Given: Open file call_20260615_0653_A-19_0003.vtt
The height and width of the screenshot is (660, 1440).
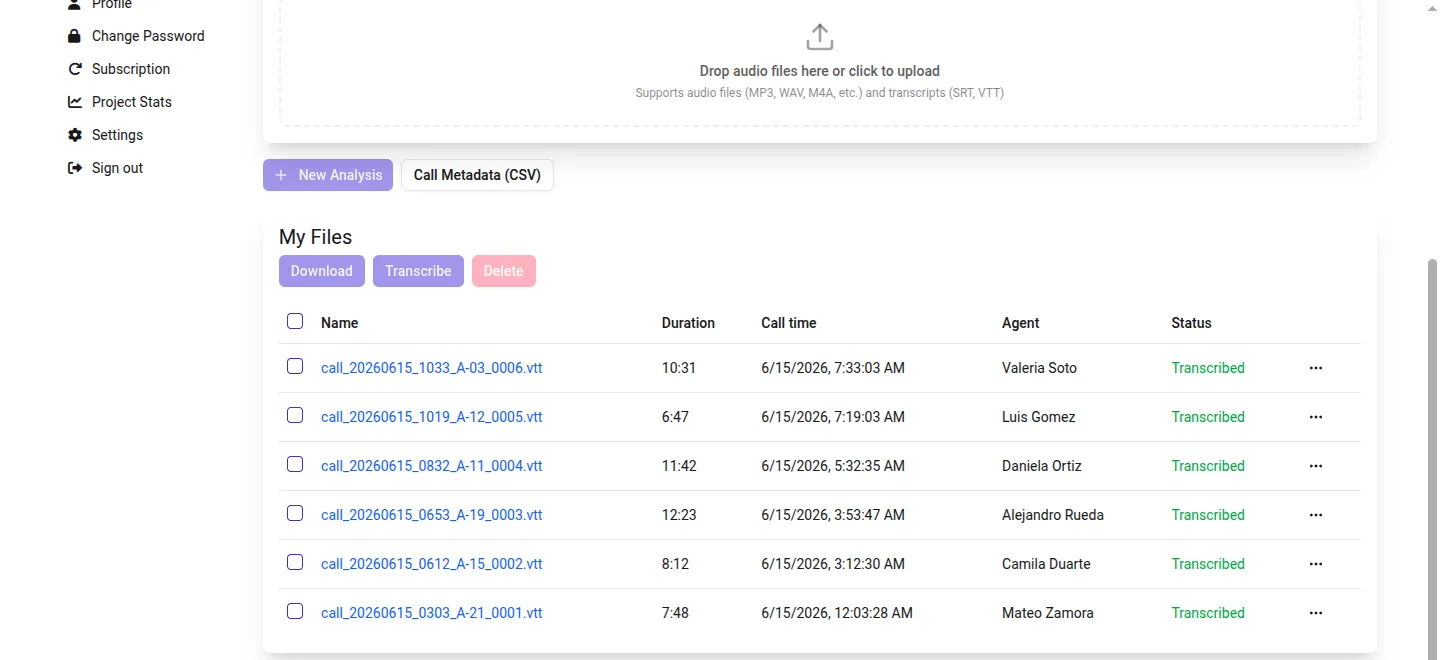Looking at the screenshot, I should tap(432, 515).
